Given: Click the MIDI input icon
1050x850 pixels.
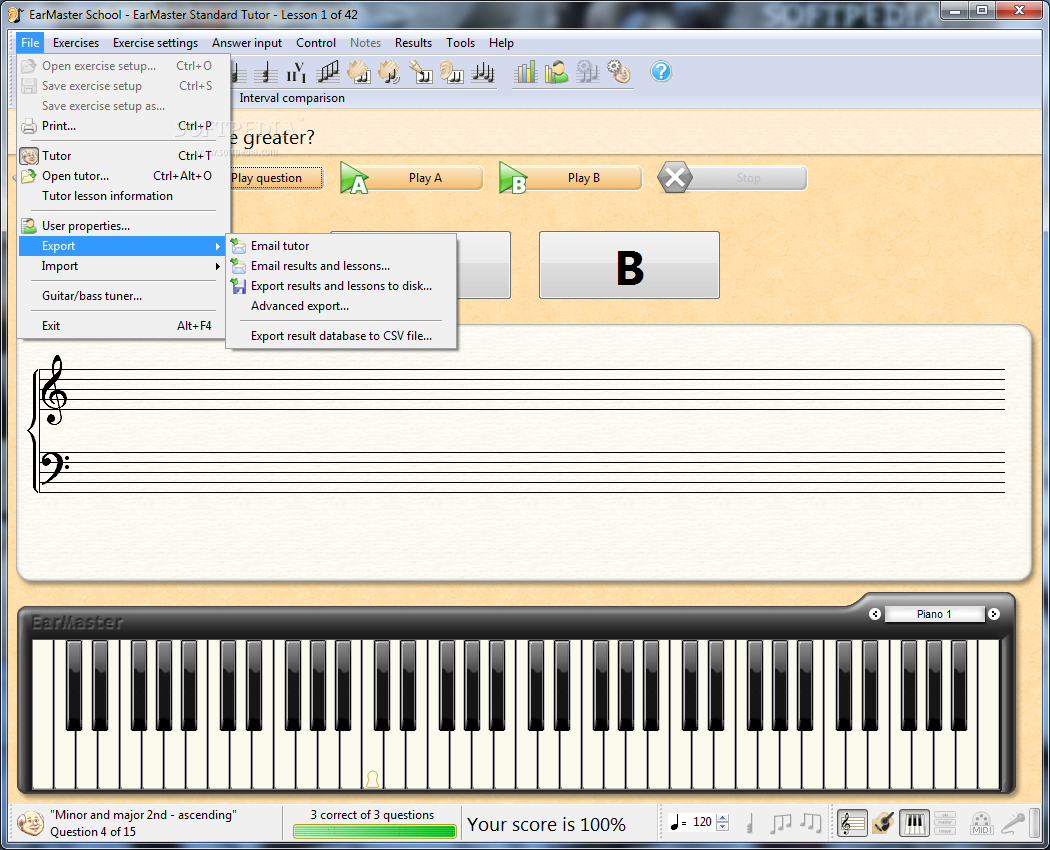Looking at the screenshot, I should [x=981, y=823].
